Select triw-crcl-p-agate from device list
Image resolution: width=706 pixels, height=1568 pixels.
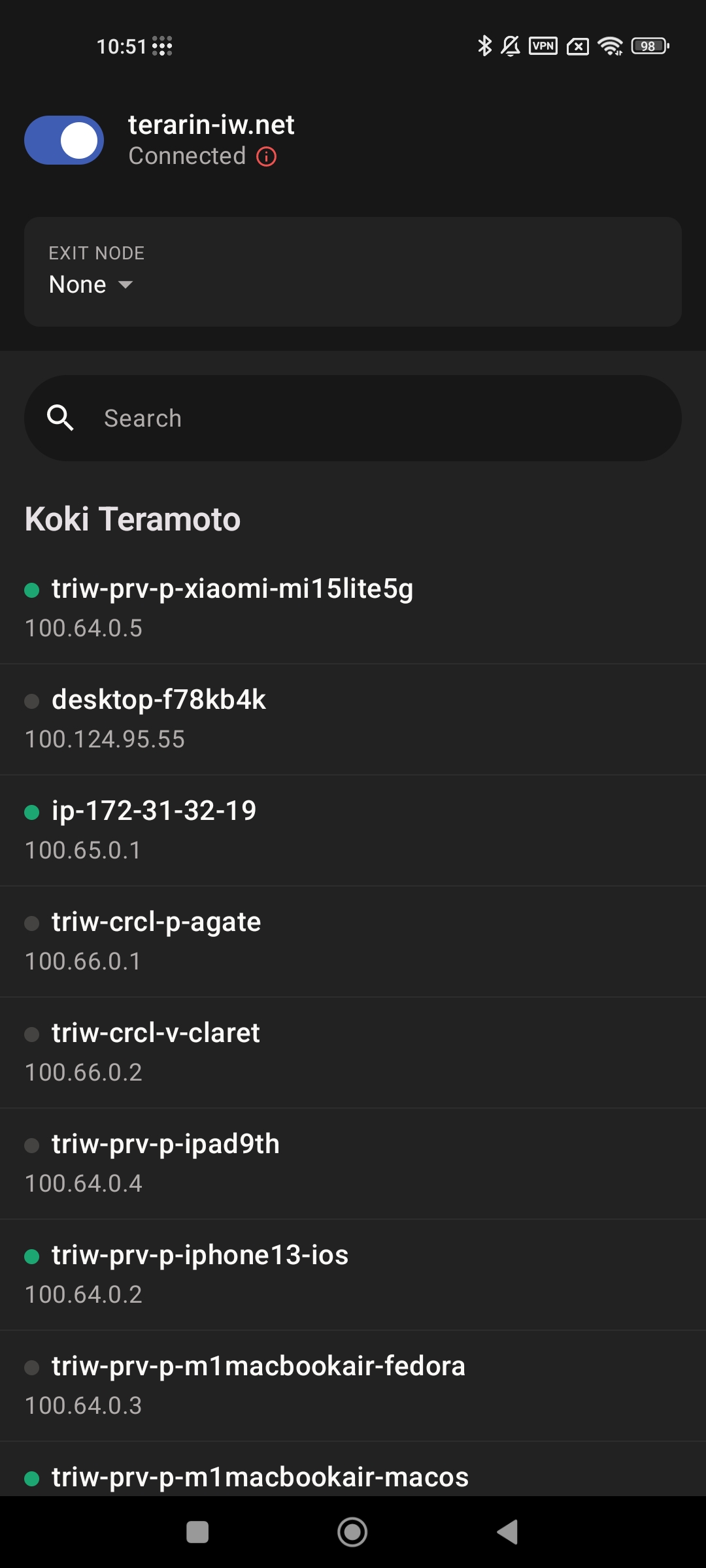click(x=156, y=941)
